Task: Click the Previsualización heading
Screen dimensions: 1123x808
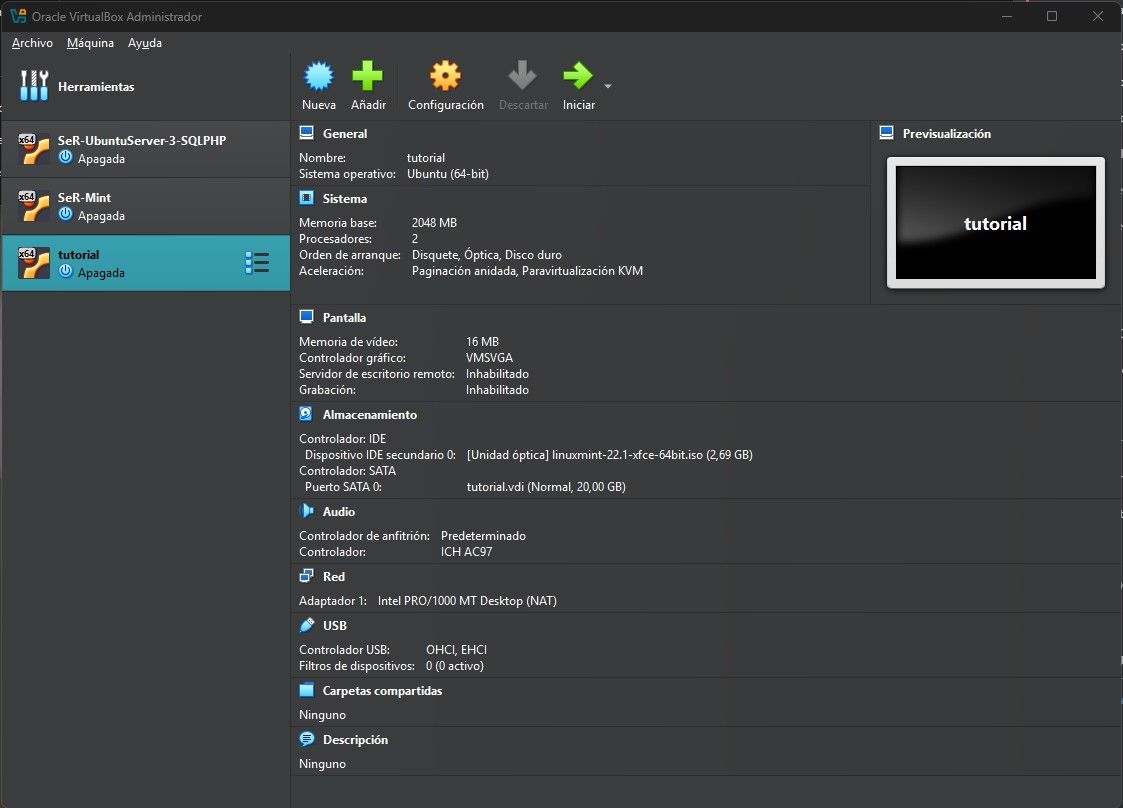Action: coord(947,134)
